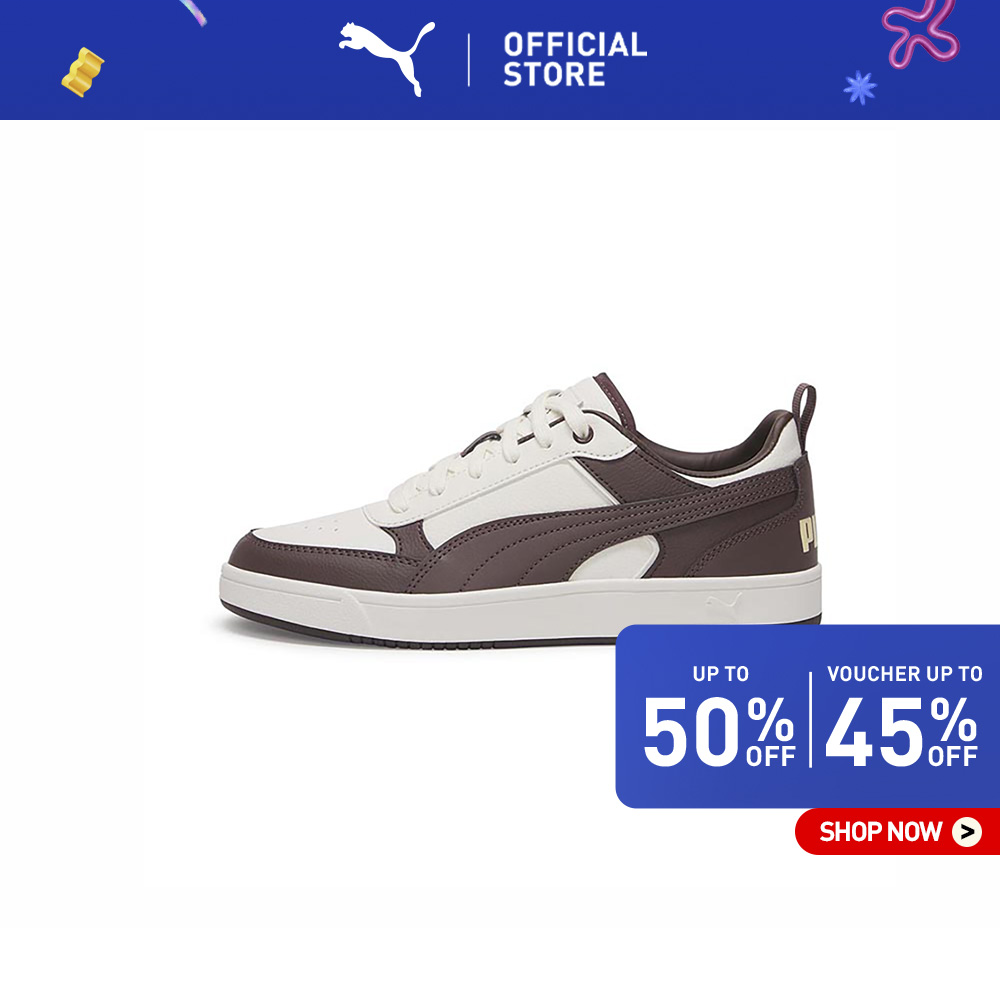Click the white Puma leaping cat logo

click(x=386, y=58)
